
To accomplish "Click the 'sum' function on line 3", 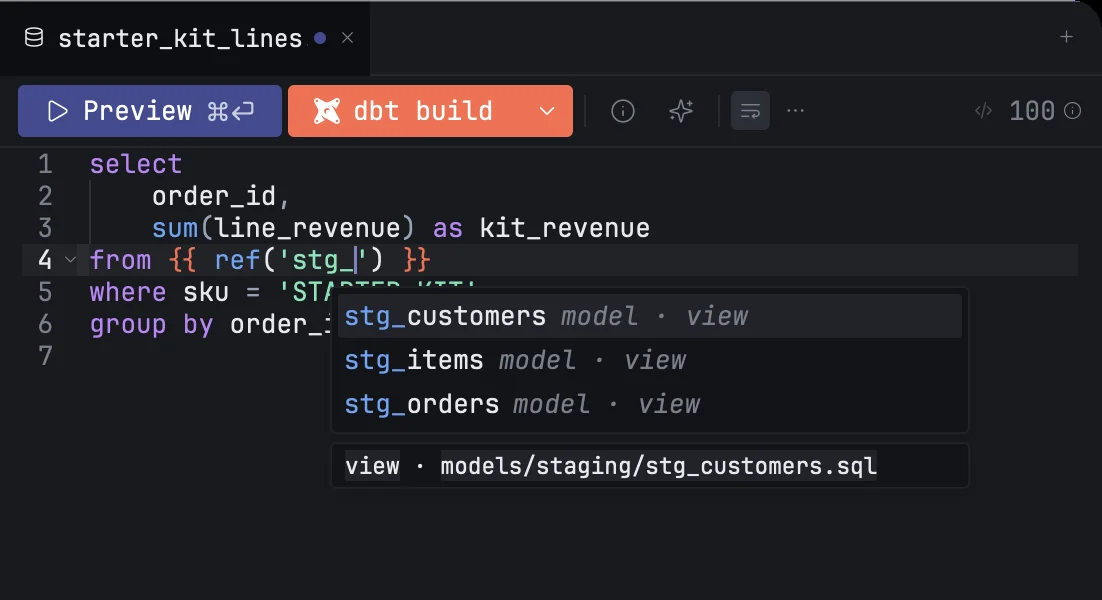I will (x=175, y=228).
